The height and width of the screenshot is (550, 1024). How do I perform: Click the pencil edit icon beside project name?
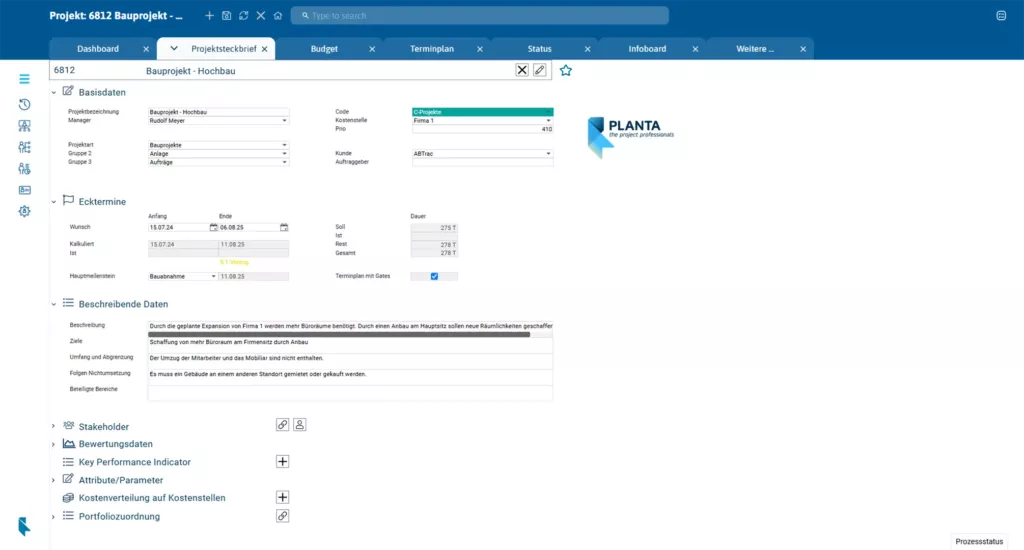(x=539, y=70)
